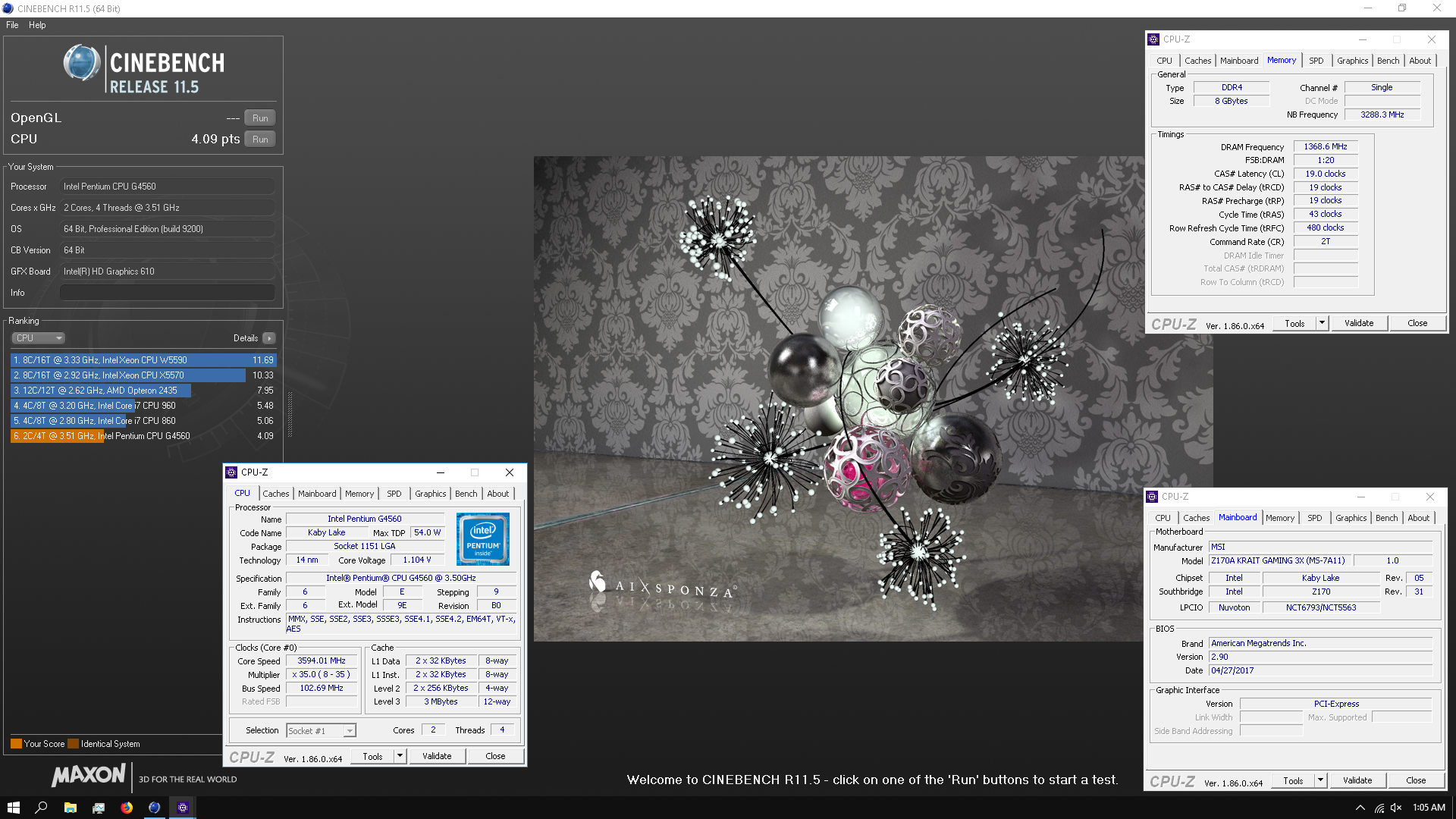The height and width of the screenshot is (819, 1456).
Task: Open ranking Details arrow button
Action: click(269, 338)
